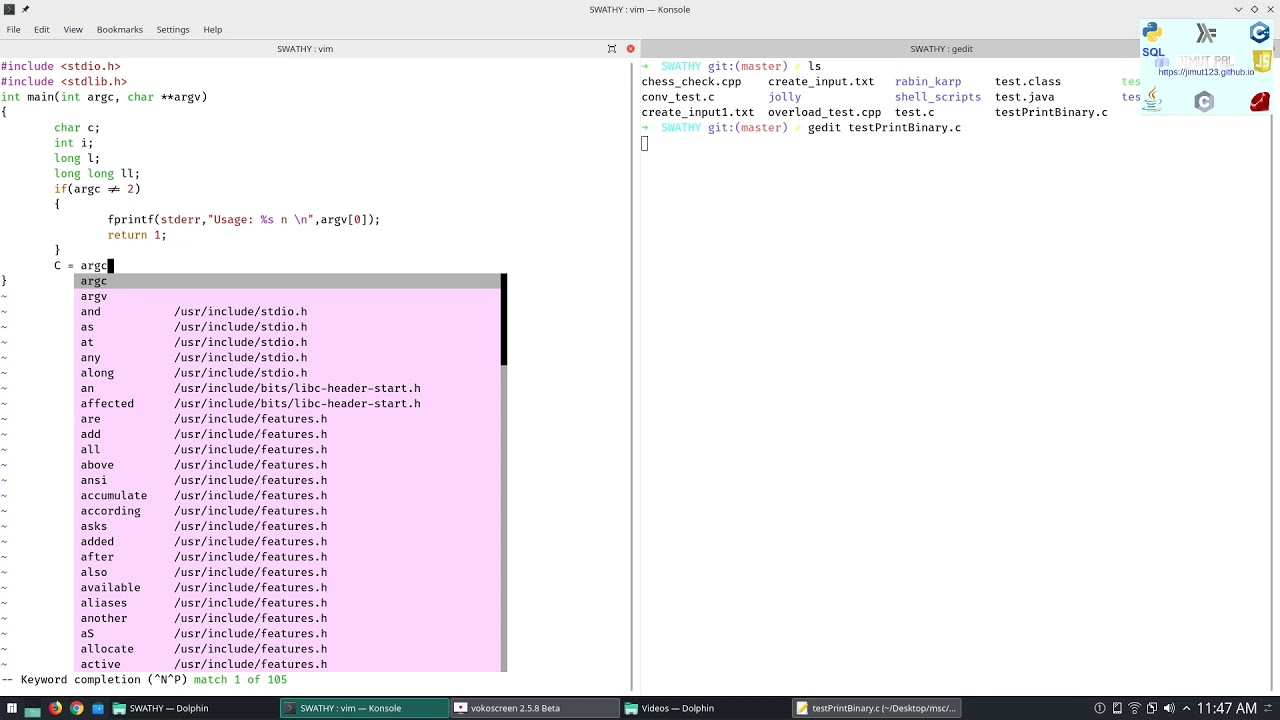Select 'all' completion entry
Image resolution: width=1280 pixels, height=720 pixels.
[288, 450]
